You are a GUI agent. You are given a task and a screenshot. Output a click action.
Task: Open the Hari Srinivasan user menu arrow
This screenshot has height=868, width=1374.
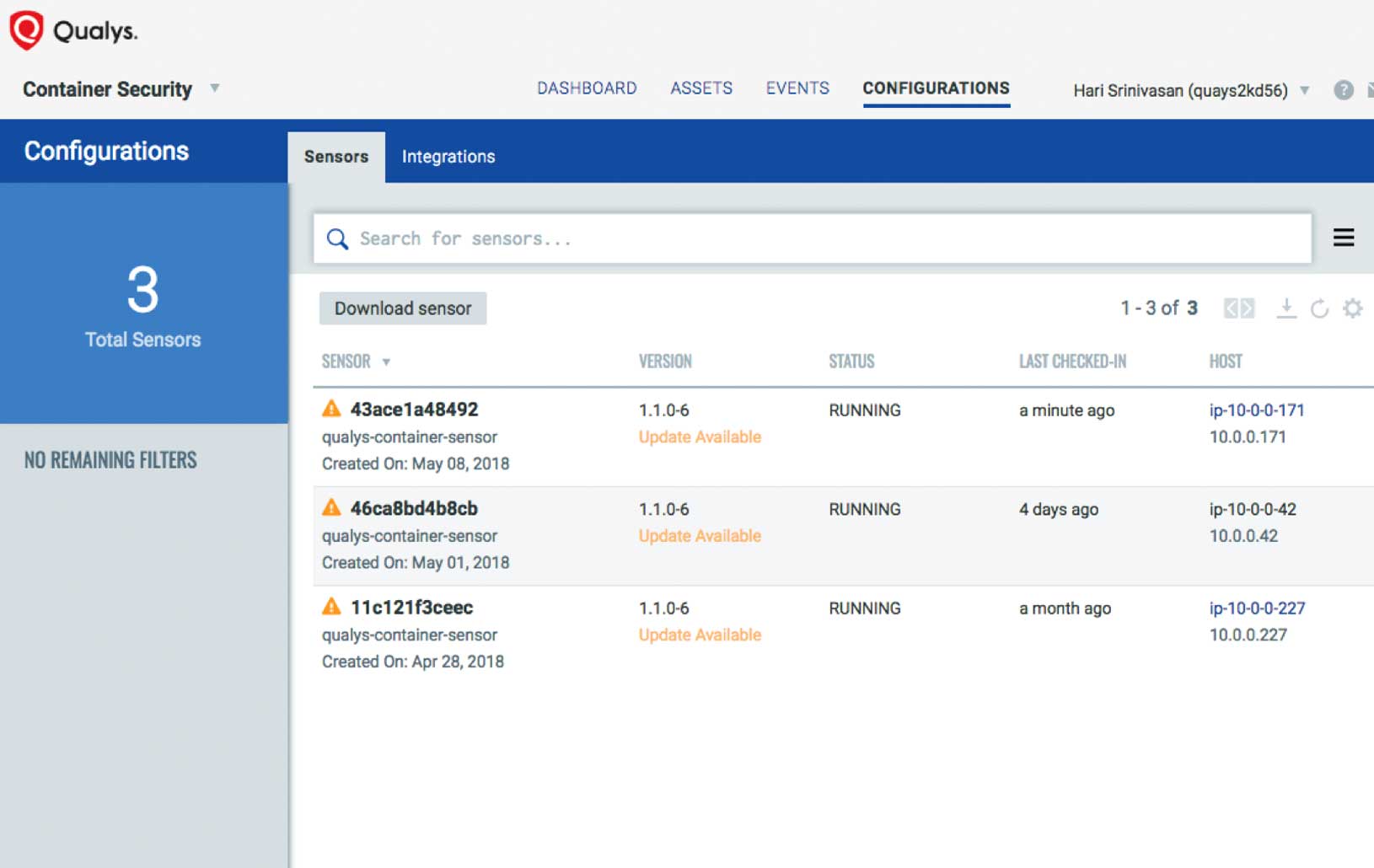point(1304,90)
